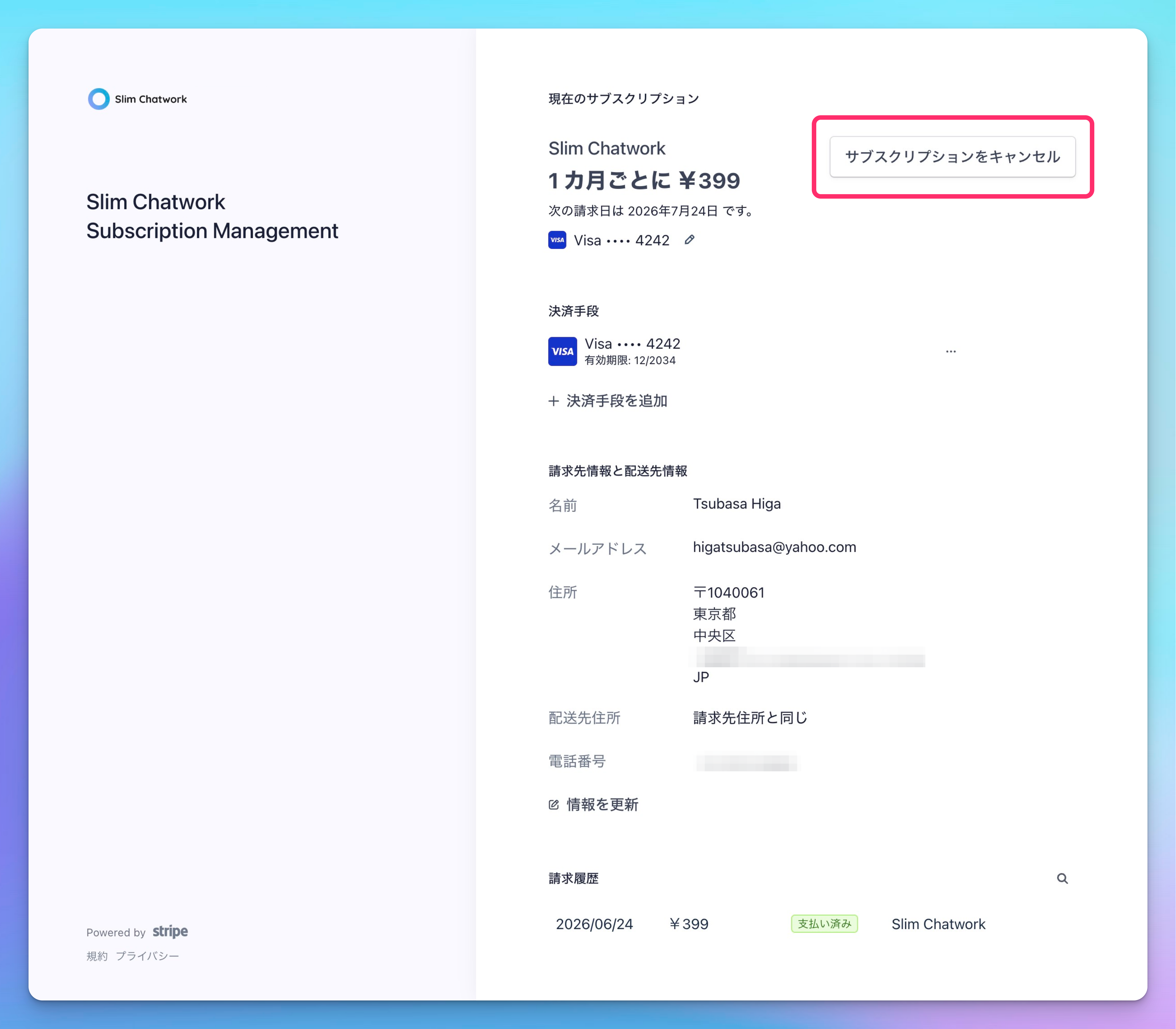1176x1029 pixels.
Task: Open the 2026/06/24 invoice date
Action: 594,924
